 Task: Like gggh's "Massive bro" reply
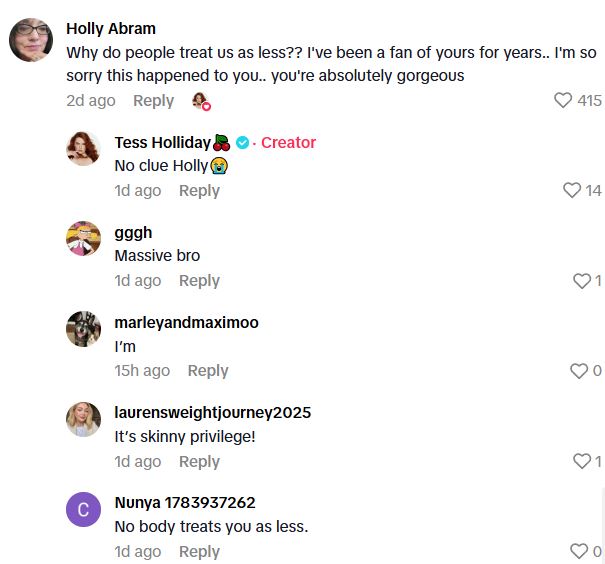(x=581, y=281)
